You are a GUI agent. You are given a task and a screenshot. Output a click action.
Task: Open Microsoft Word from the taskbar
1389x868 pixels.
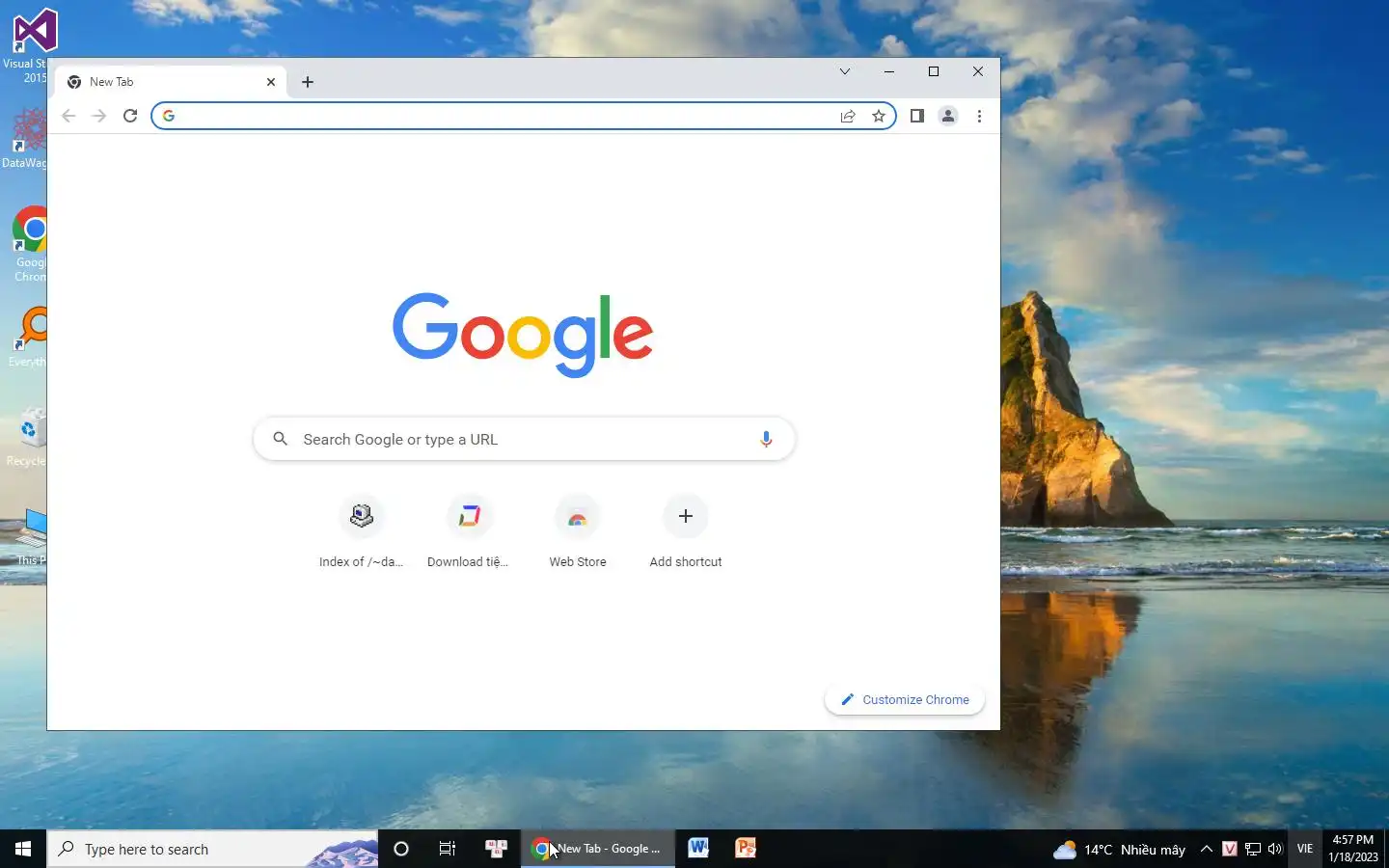pos(698,849)
